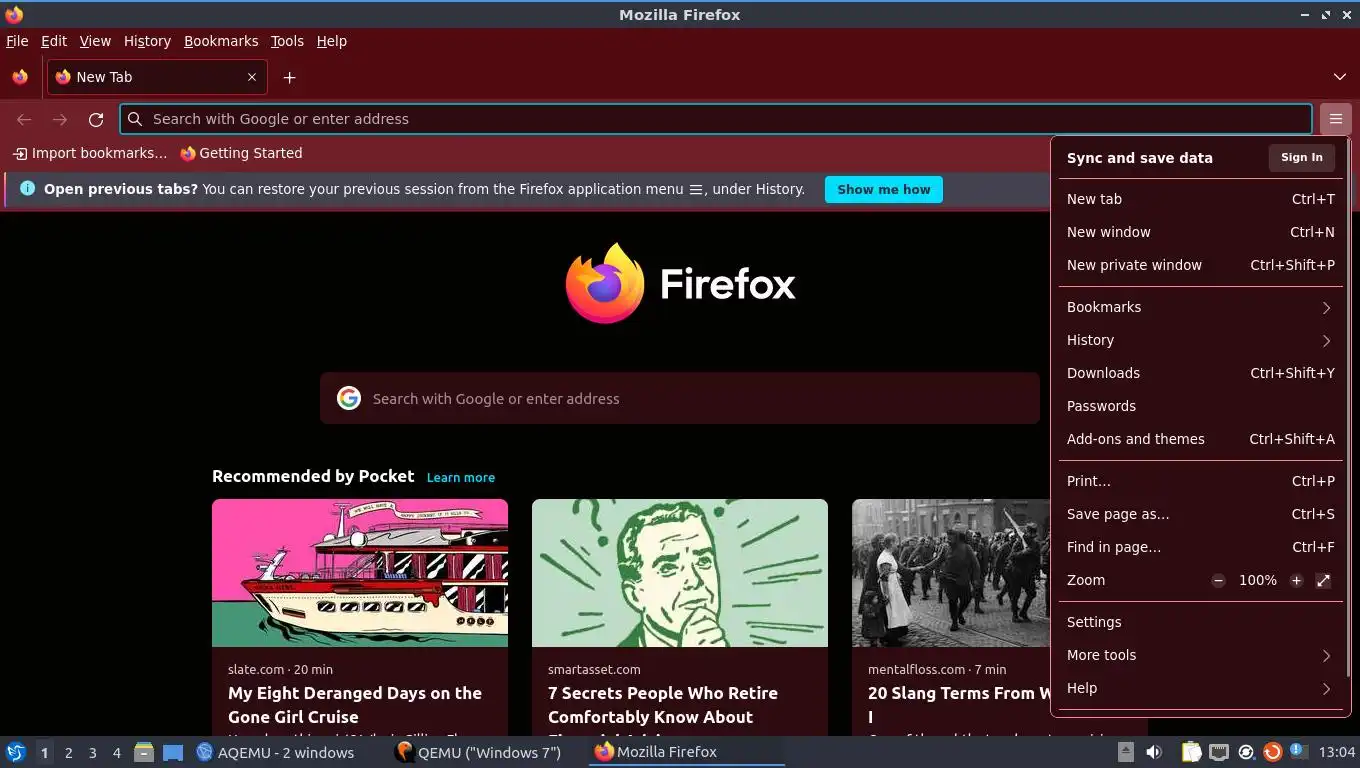Select New tab from the application menu
The height and width of the screenshot is (768, 1360).
1200,199
